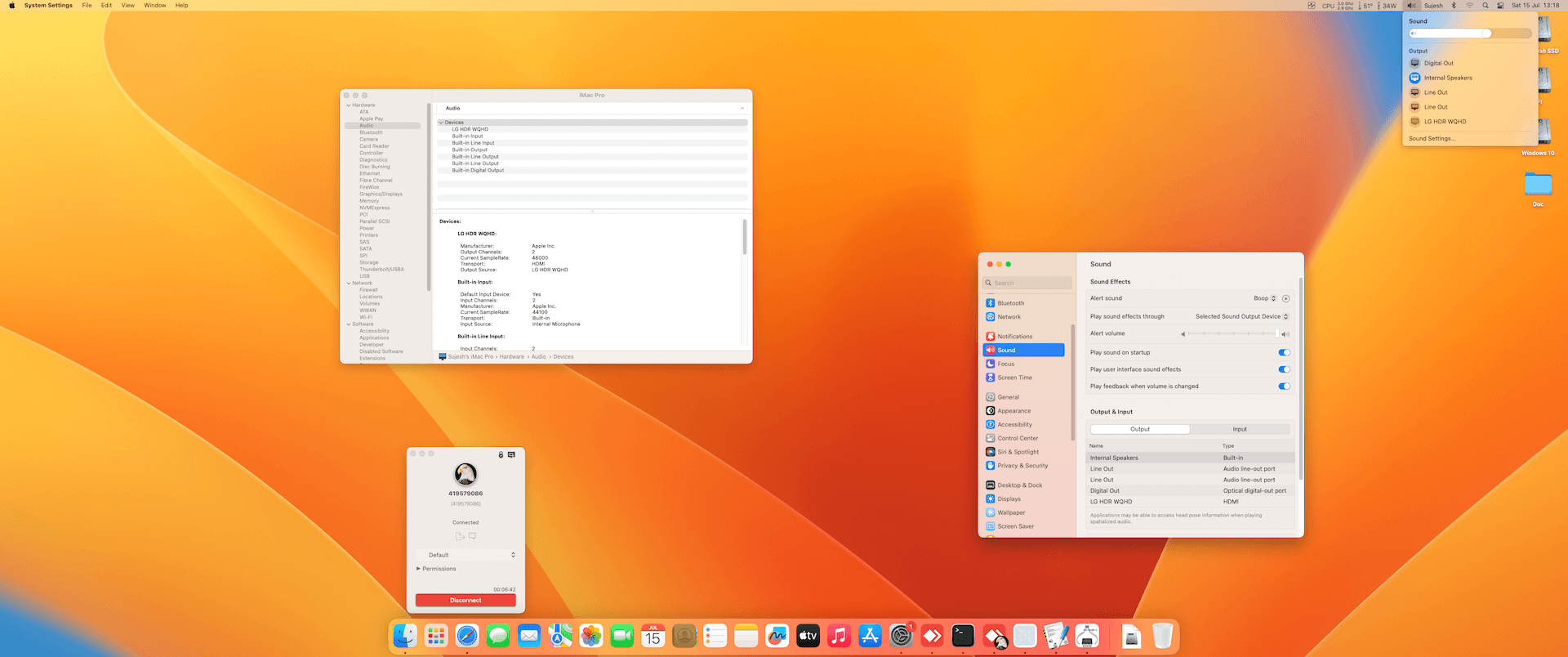Image resolution: width=1568 pixels, height=657 pixels.
Task: Open Sound Settings… from the sound popup
Action: [x=1432, y=138]
